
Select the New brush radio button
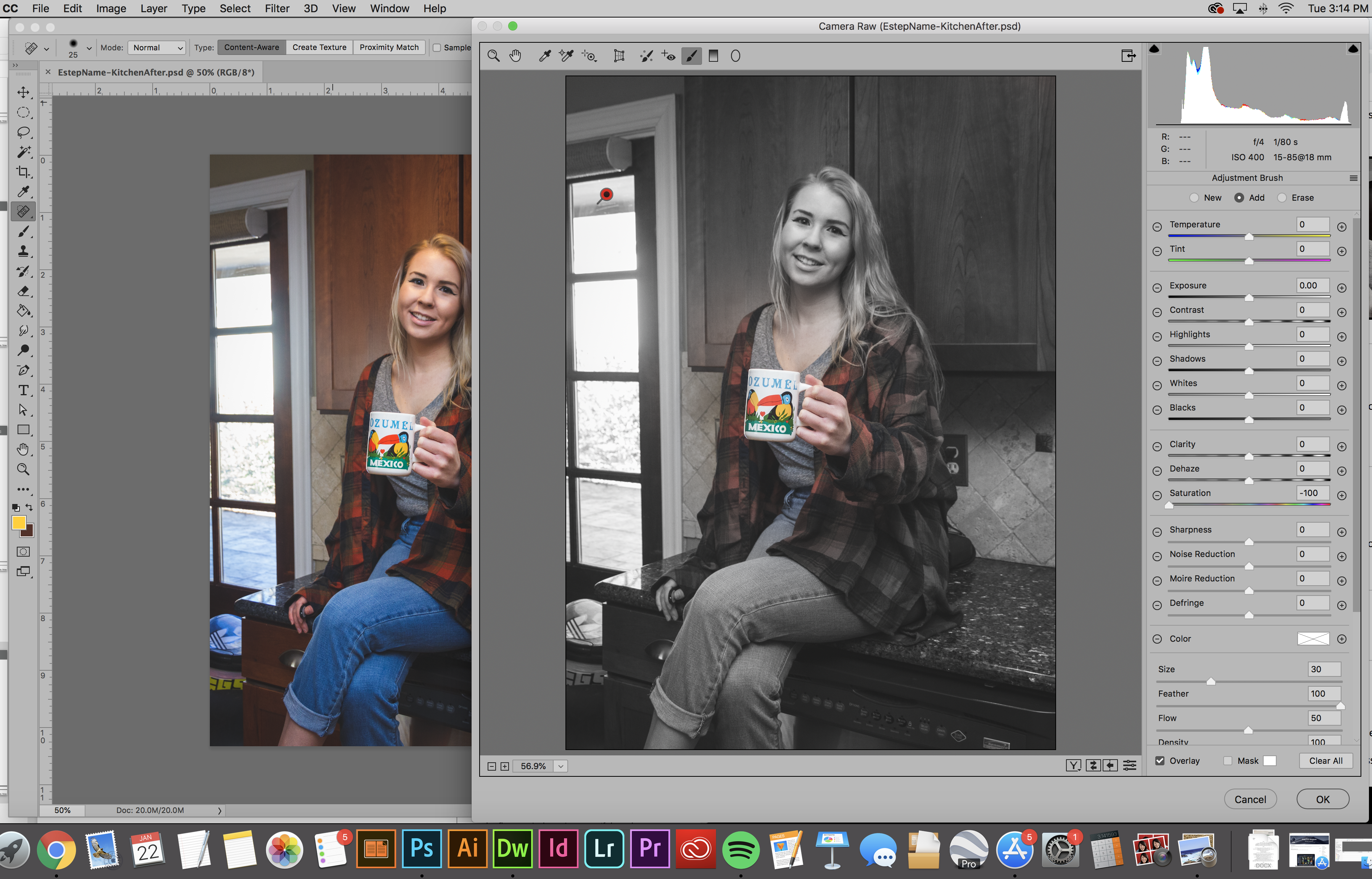[x=1194, y=198]
